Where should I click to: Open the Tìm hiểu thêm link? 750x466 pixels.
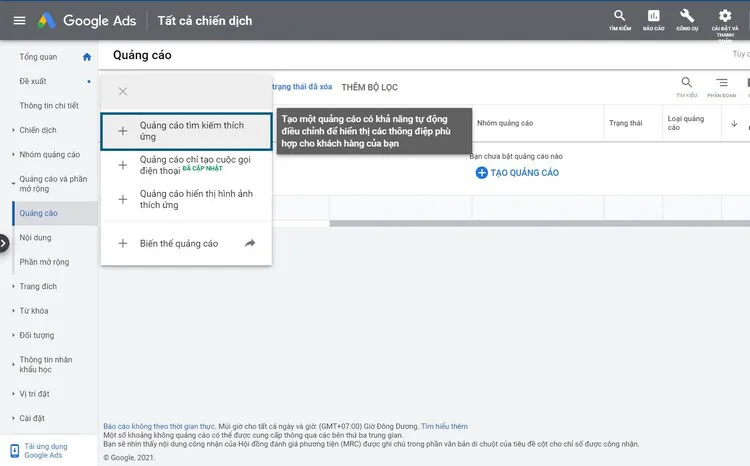[x=444, y=426]
